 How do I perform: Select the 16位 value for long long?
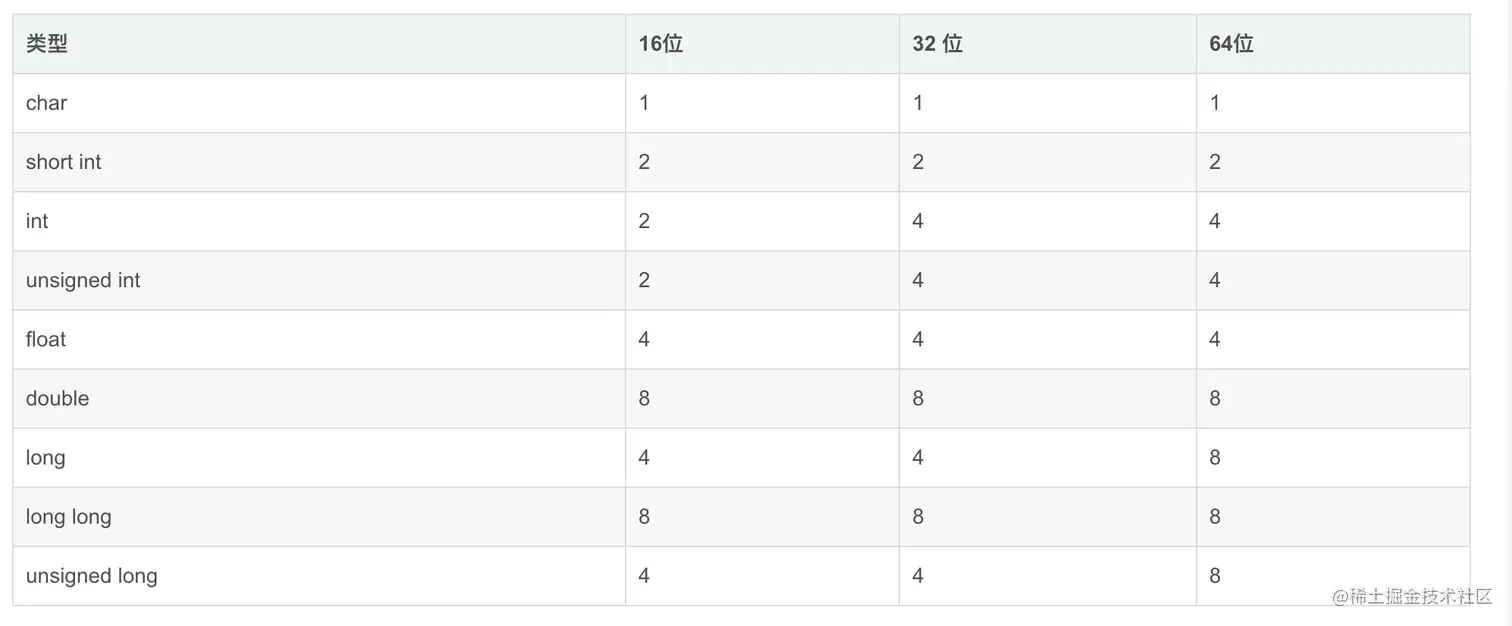(644, 516)
